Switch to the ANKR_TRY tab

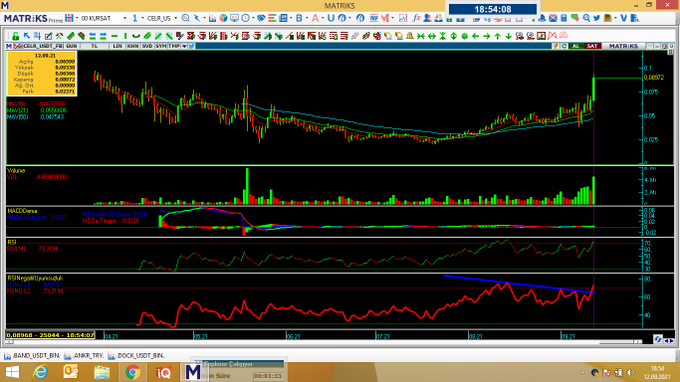click(x=84, y=356)
